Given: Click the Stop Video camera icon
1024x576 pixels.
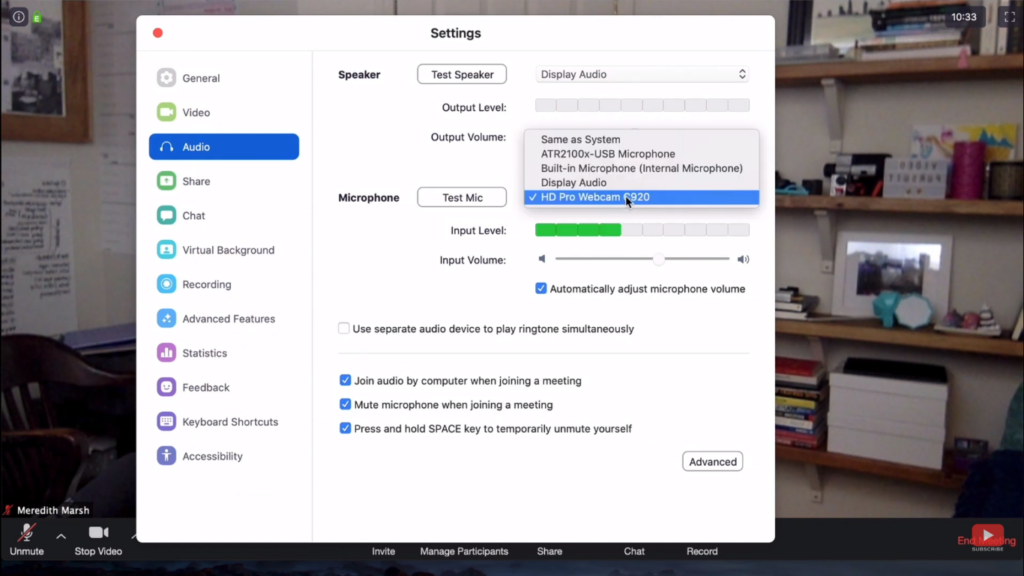Looking at the screenshot, I should (99, 532).
